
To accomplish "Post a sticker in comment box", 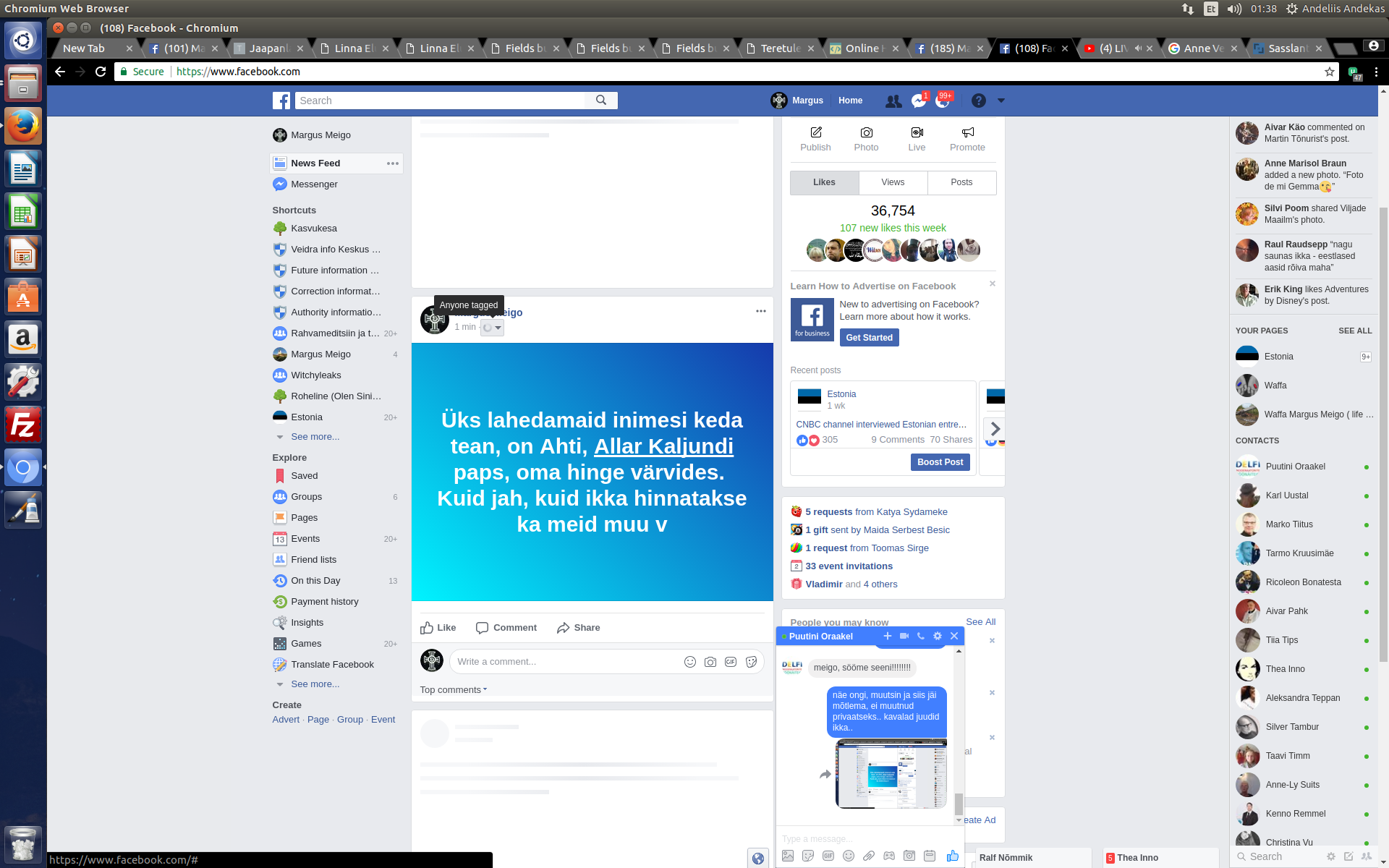I will pos(751,662).
